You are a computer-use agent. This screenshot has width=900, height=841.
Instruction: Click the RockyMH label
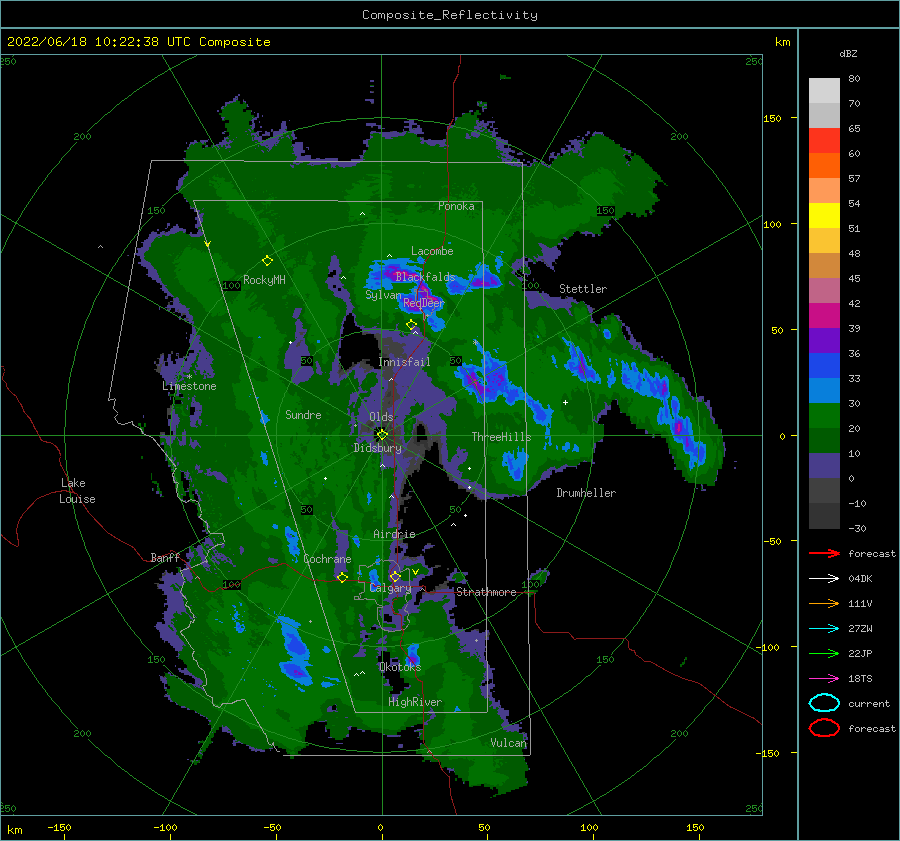[x=264, y=280]
